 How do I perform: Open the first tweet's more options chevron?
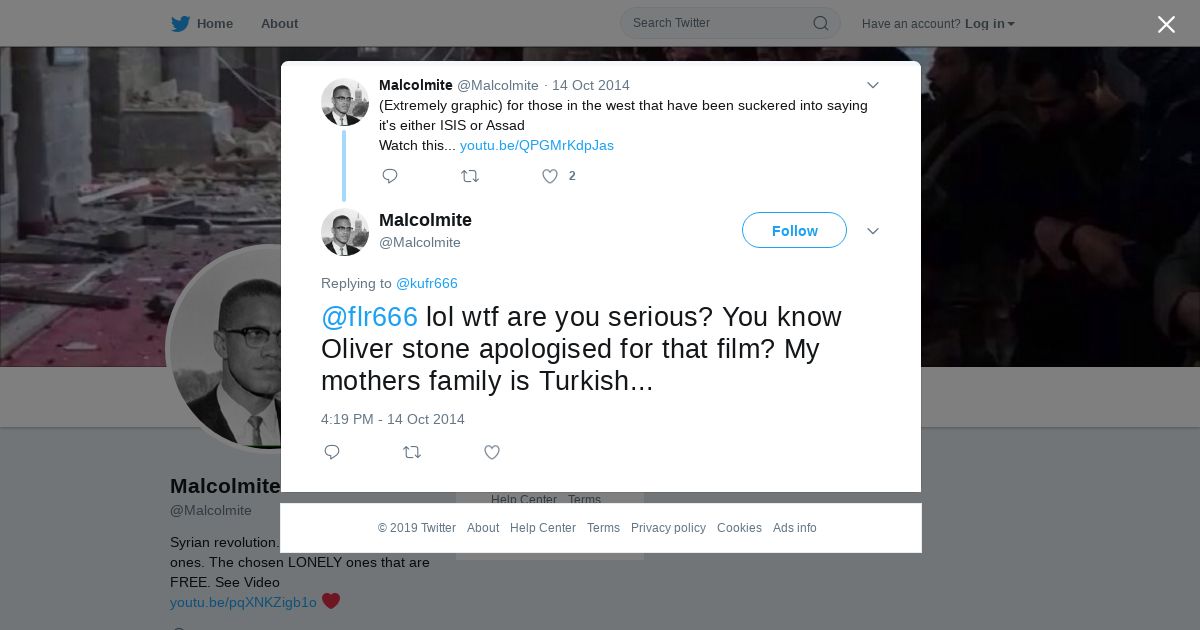(x=872, y=86)
